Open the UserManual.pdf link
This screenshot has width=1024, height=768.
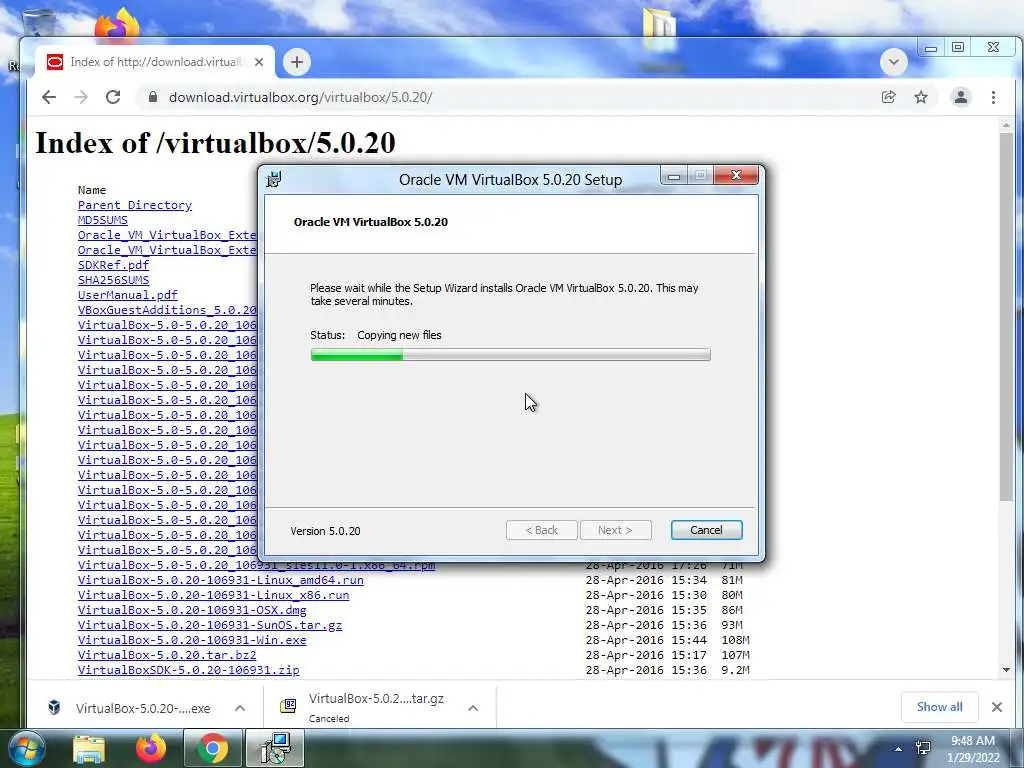point(127,295)
